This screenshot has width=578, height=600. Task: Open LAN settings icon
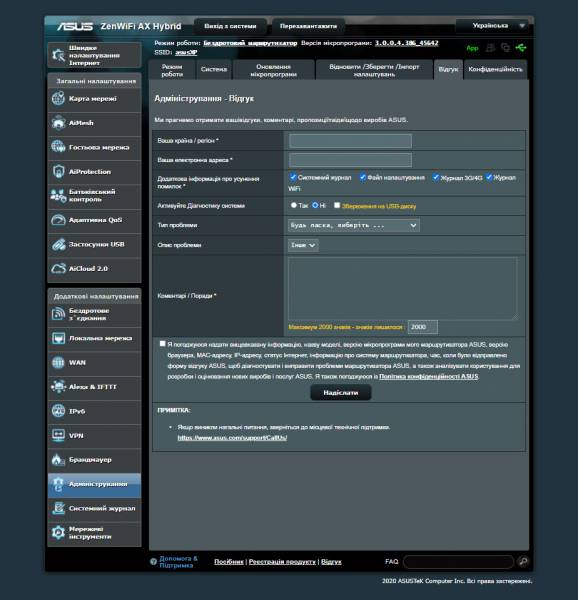click(x=58, y=338)
